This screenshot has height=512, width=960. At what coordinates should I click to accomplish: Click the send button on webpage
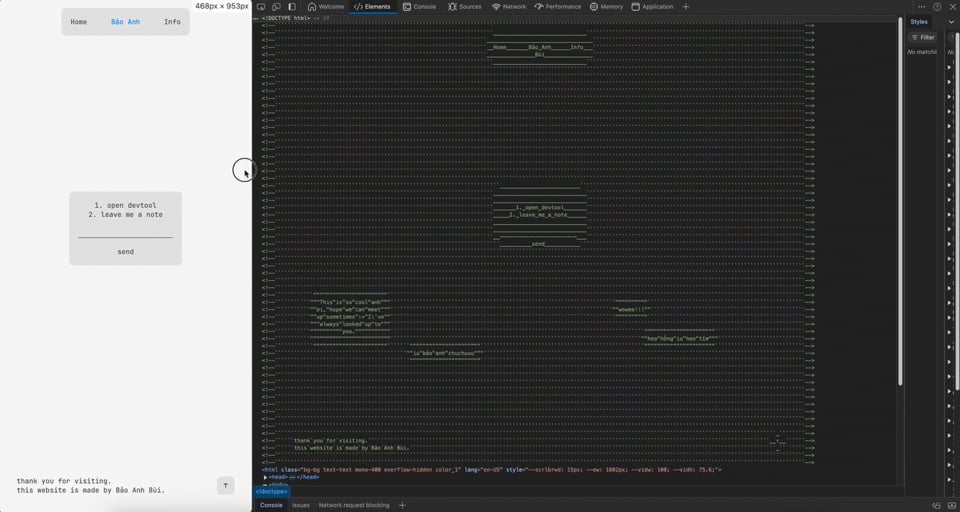click(x=126, y=252)
